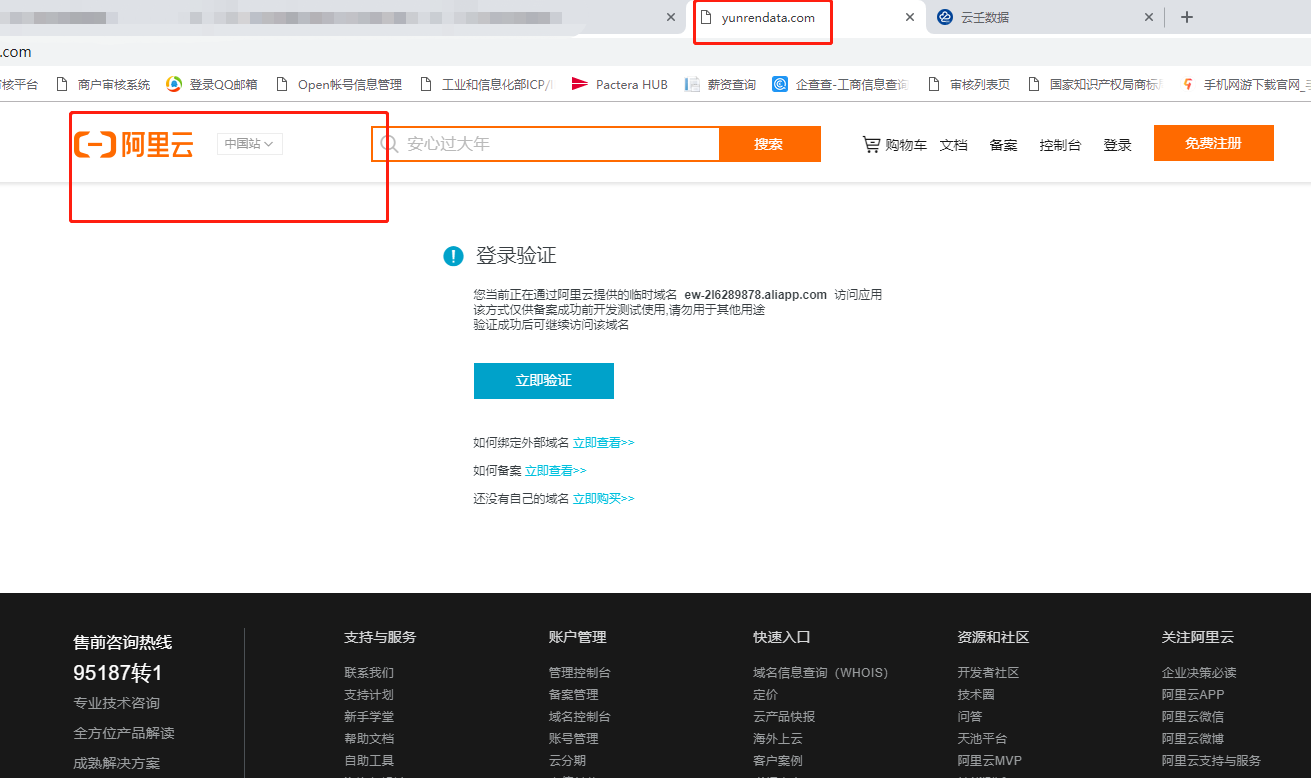The width and height of the screenshot is (1311, 778).
Task: Click 立即查看 link for binding external domain
Action: pyautogui.click(x=604, y=442)
